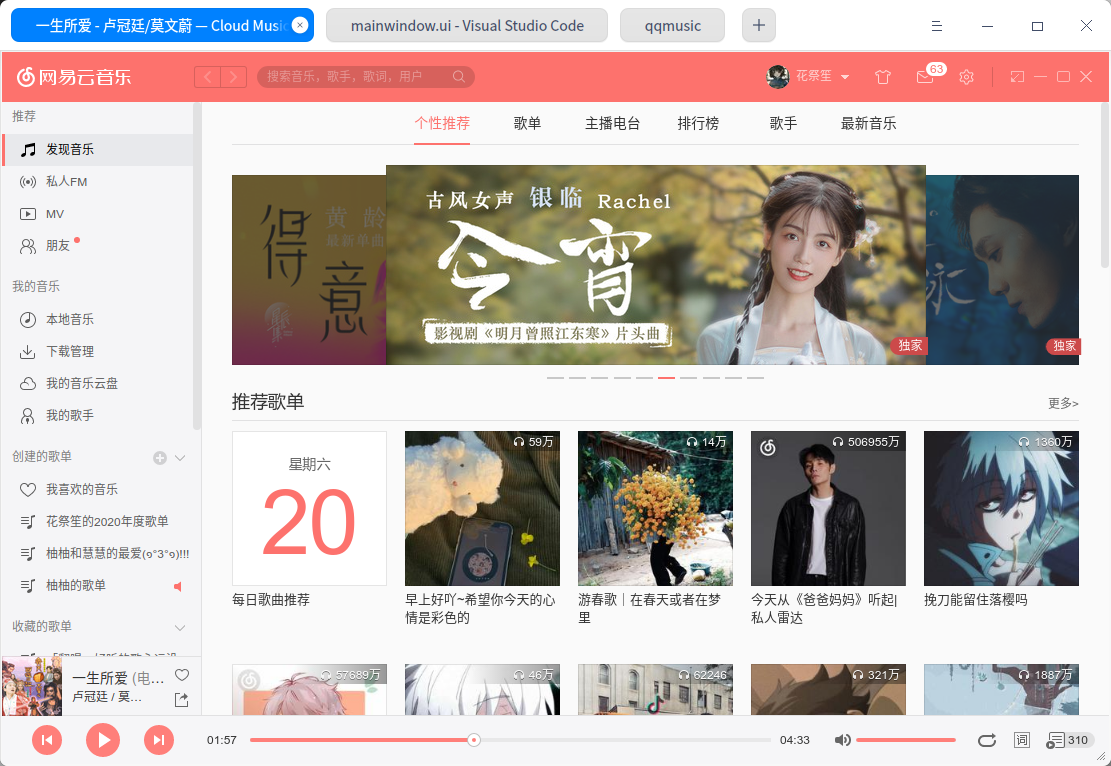Open the skin (shirt) icon
The width and height of the screenshot is (1111, 766).
882,77
